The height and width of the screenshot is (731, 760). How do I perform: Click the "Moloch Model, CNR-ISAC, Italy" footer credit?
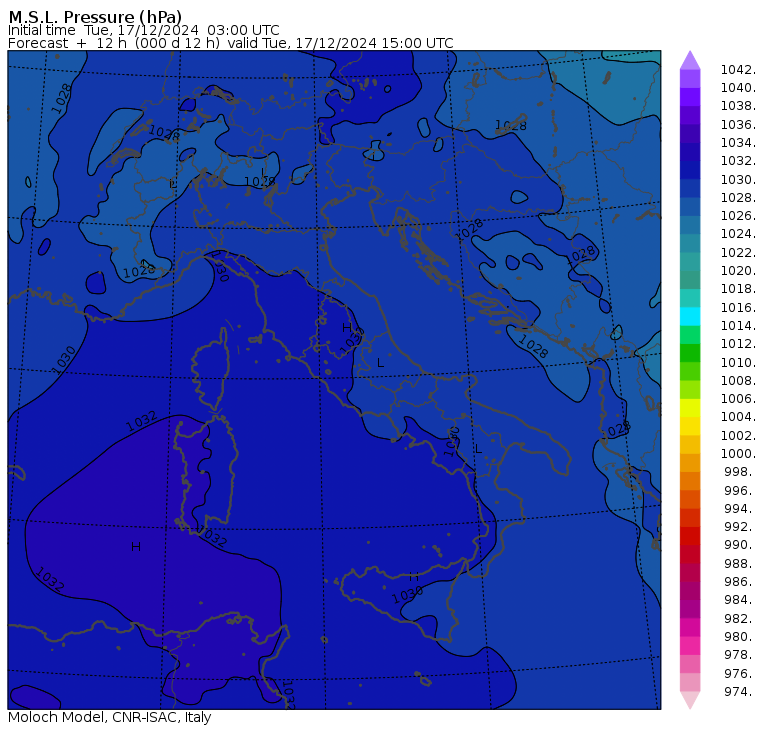pyautogui.click(x=110, y=717)
